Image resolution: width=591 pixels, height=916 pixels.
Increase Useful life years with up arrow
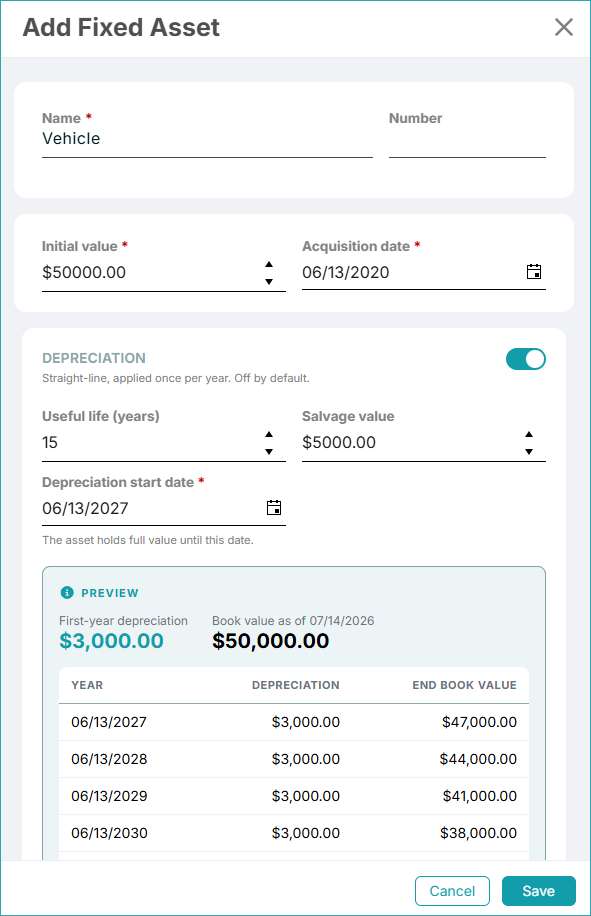coord(269,435)
